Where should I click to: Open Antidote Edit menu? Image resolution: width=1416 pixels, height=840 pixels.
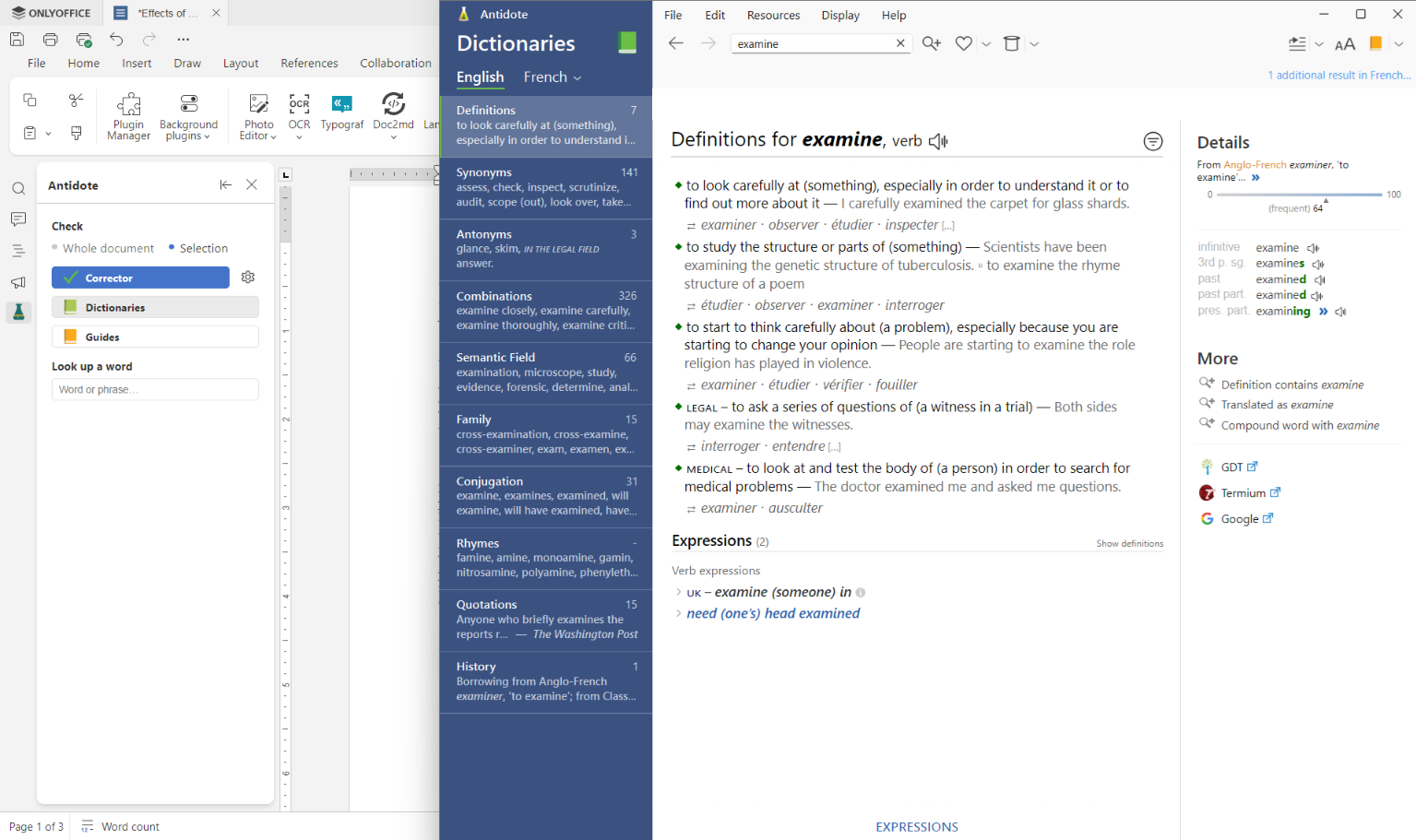click(715, 16)
